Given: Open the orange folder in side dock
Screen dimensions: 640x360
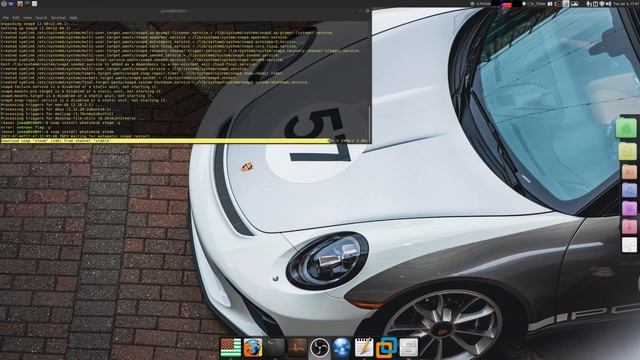Looking at the screenshot, I should pyautogui.click(x=629, y=172).
